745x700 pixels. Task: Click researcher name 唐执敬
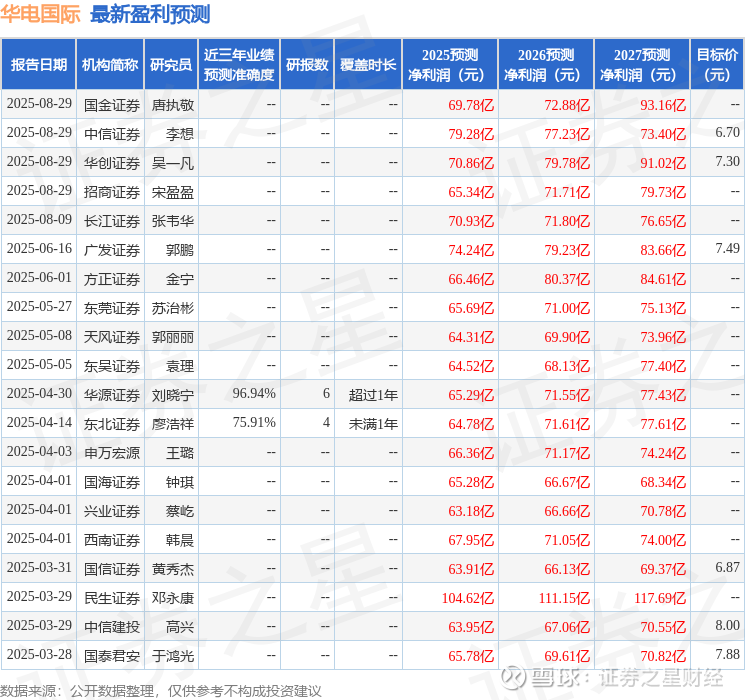click(172, 105)
